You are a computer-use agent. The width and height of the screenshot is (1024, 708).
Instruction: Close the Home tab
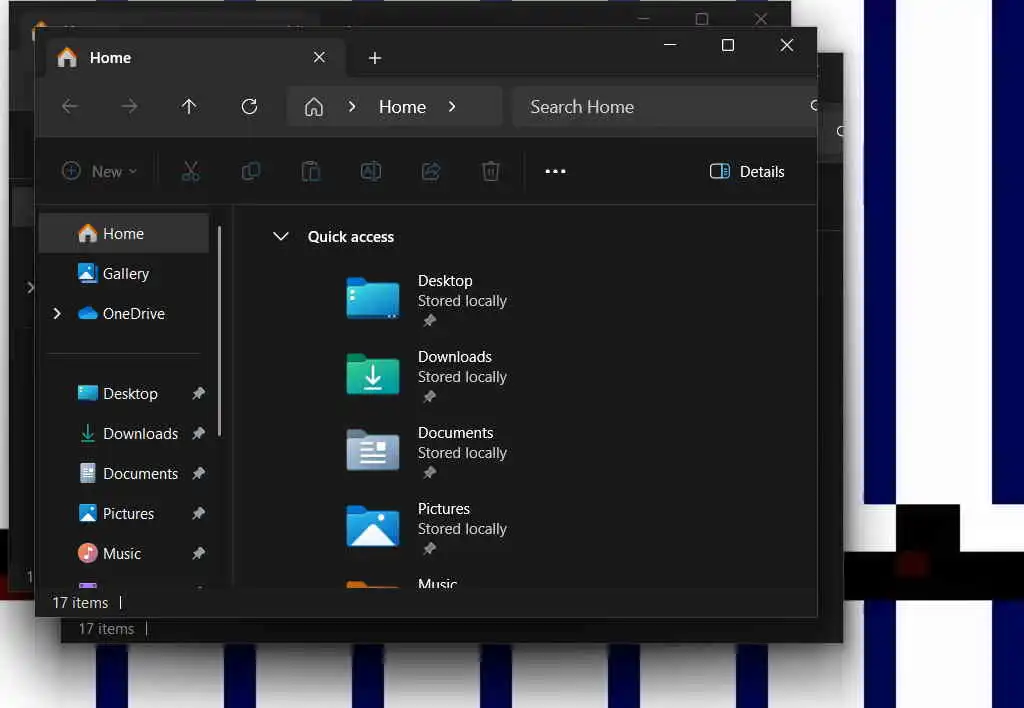point(319,57)
